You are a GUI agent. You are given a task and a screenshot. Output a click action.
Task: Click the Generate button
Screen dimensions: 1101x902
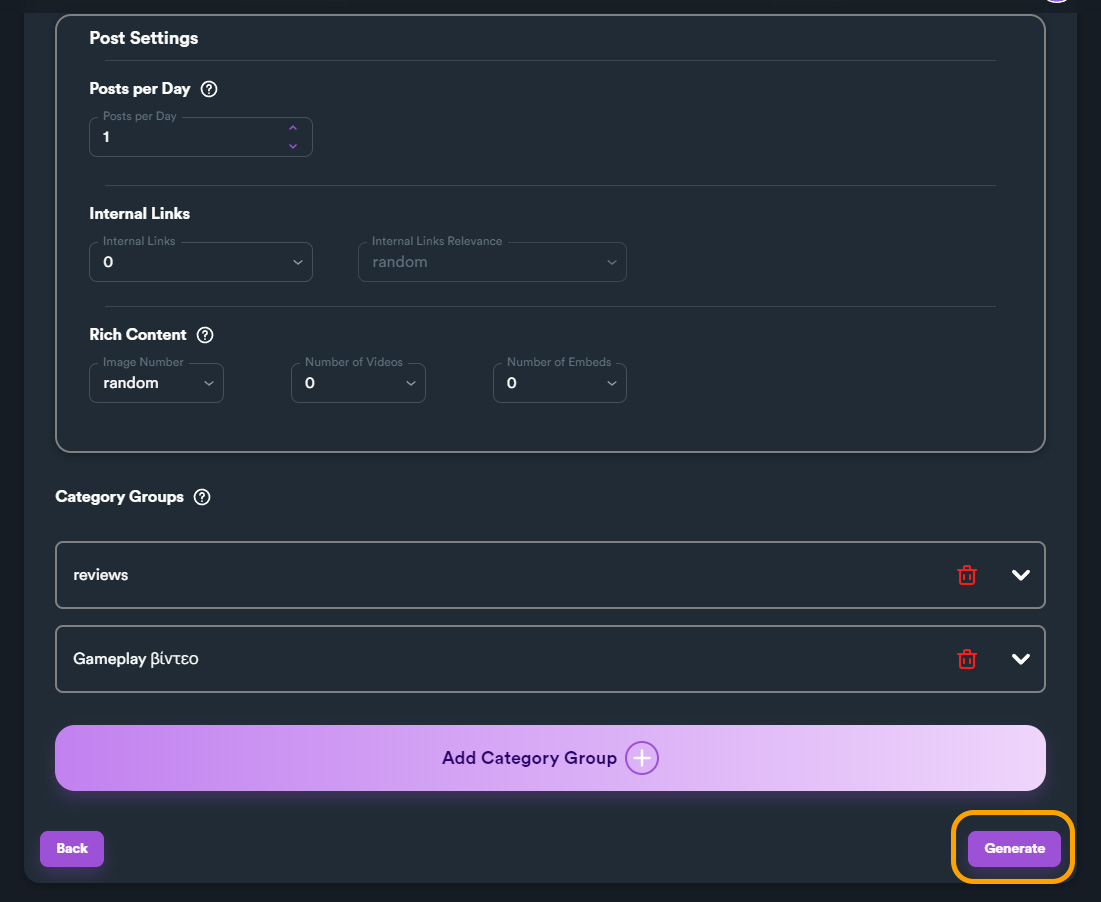click(1014, 848)
